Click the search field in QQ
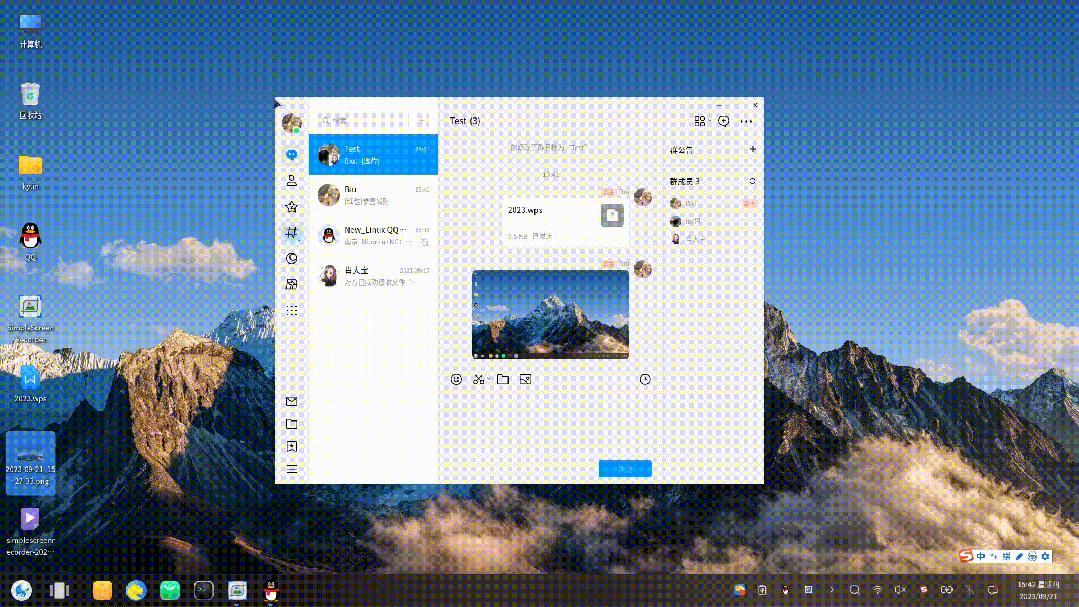1079x607 pixels. click(365, 120)
